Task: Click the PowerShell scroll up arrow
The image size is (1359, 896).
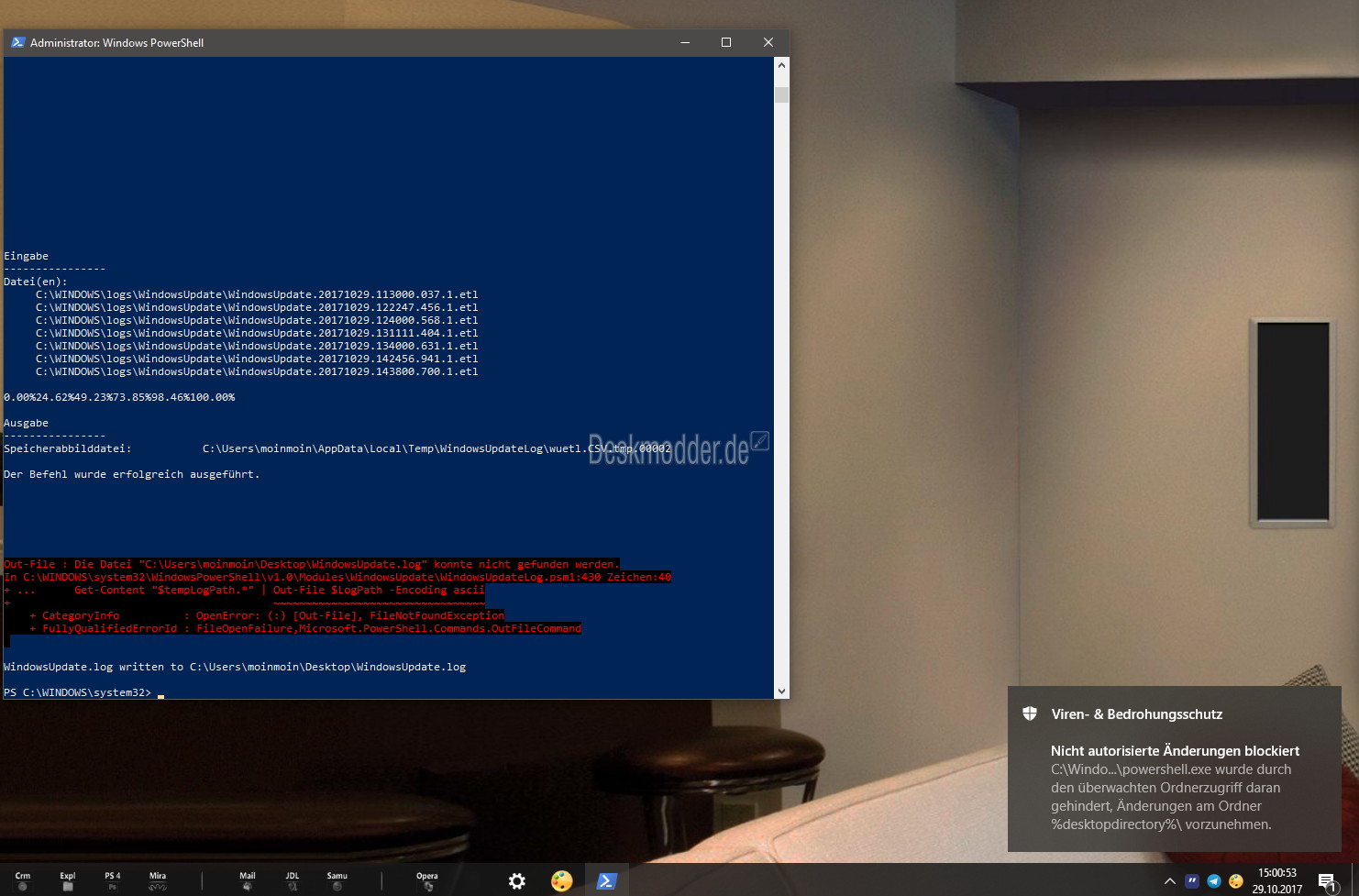Action: [x=781, y=65]
